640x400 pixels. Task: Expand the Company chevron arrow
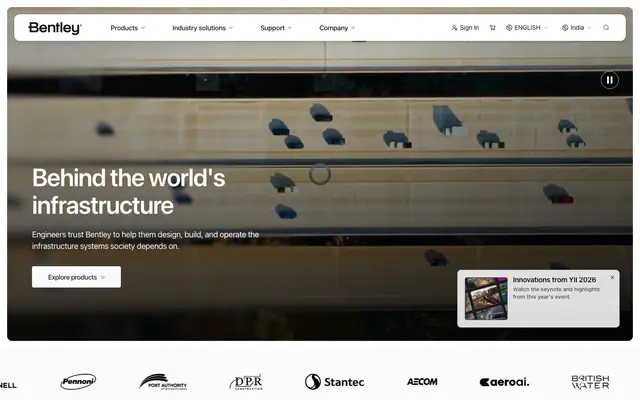tap(353, 28)
